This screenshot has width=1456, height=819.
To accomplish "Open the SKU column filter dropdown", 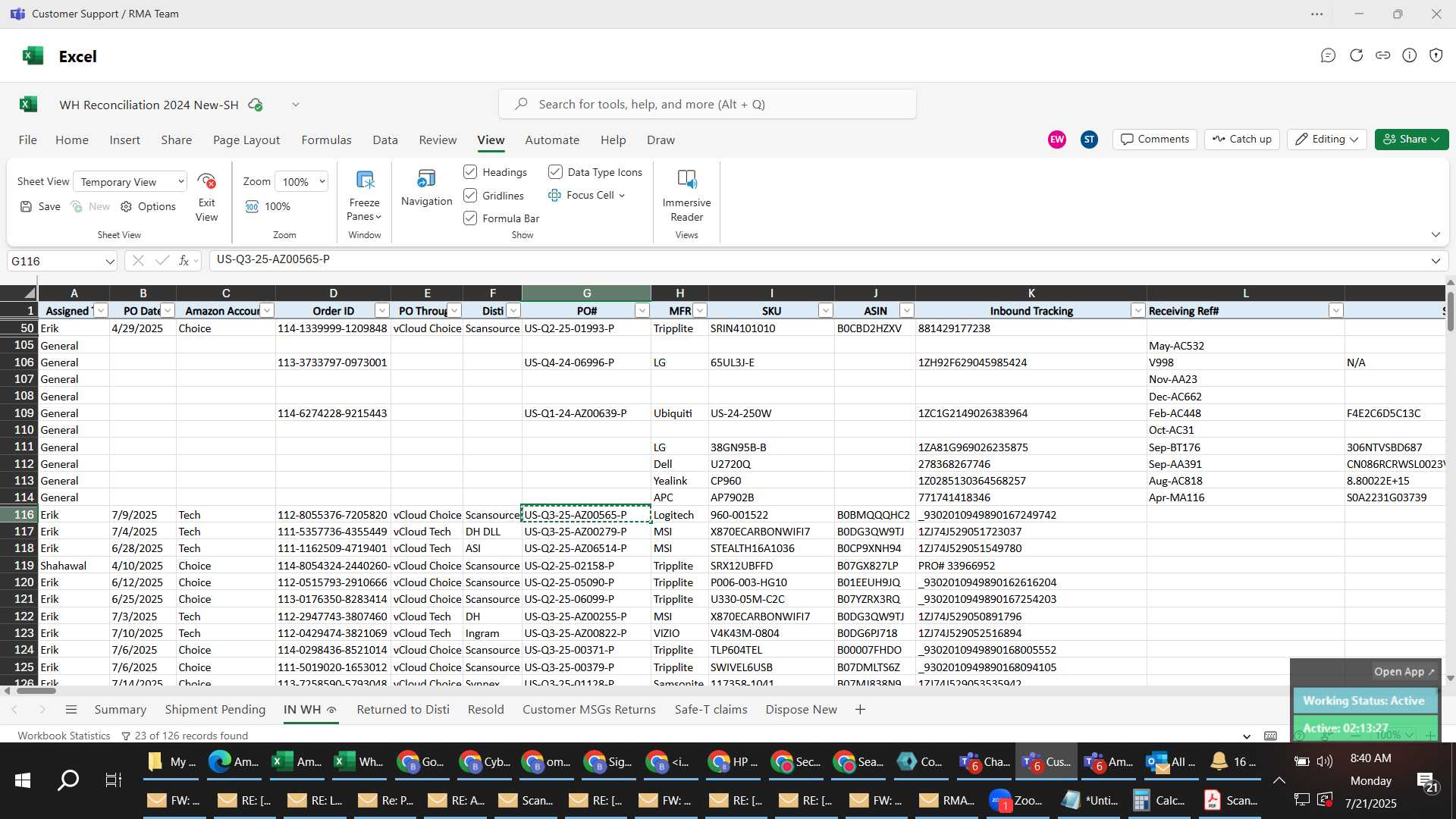I will (x=825, y=311).
